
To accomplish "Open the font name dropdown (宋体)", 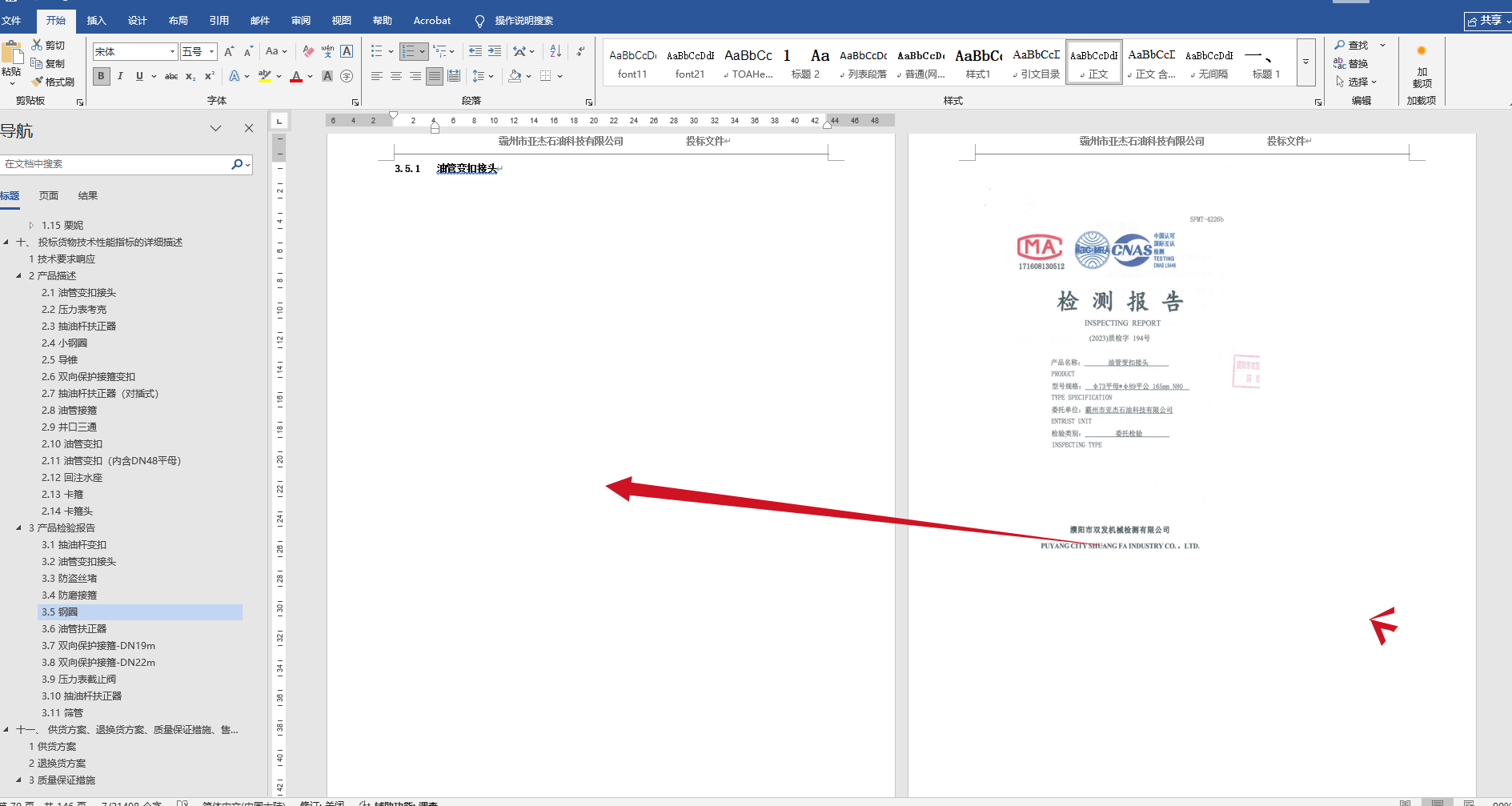I will coord(172,52).
